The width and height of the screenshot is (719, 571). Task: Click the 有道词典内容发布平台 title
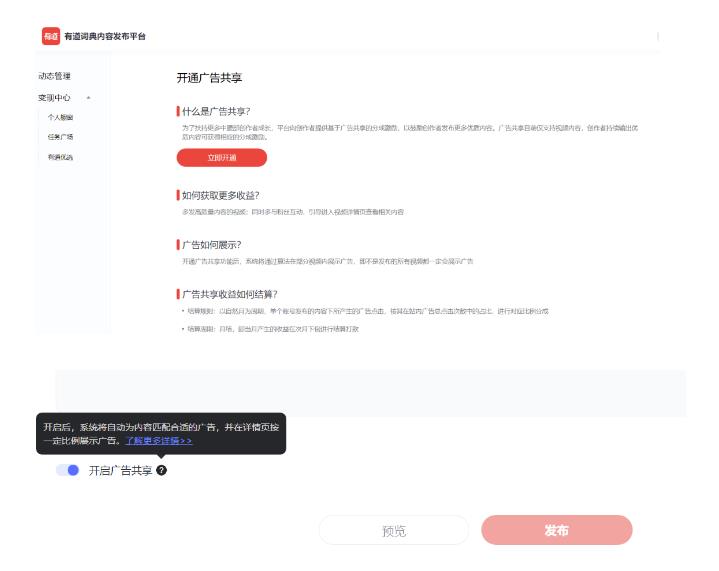105,36
